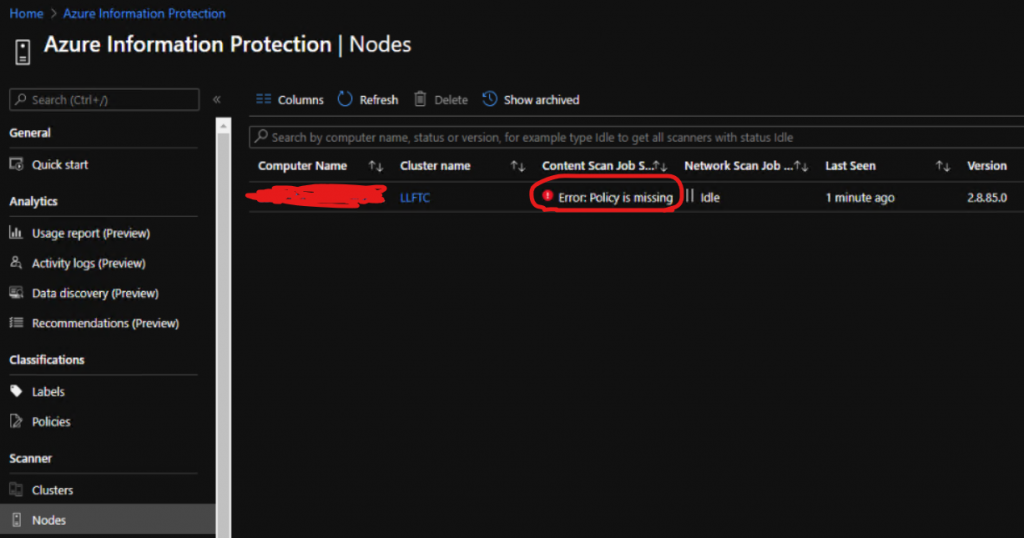Click the Clusters icon
Screen dimensions: 1024x538
[16, 489]
